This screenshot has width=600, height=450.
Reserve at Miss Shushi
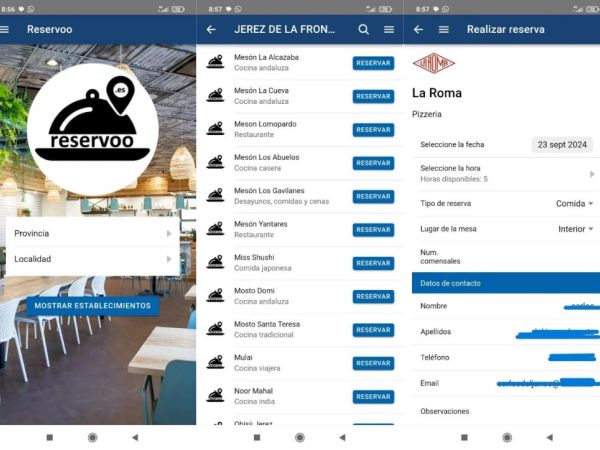pyautogui.click(x=373, y=263)
